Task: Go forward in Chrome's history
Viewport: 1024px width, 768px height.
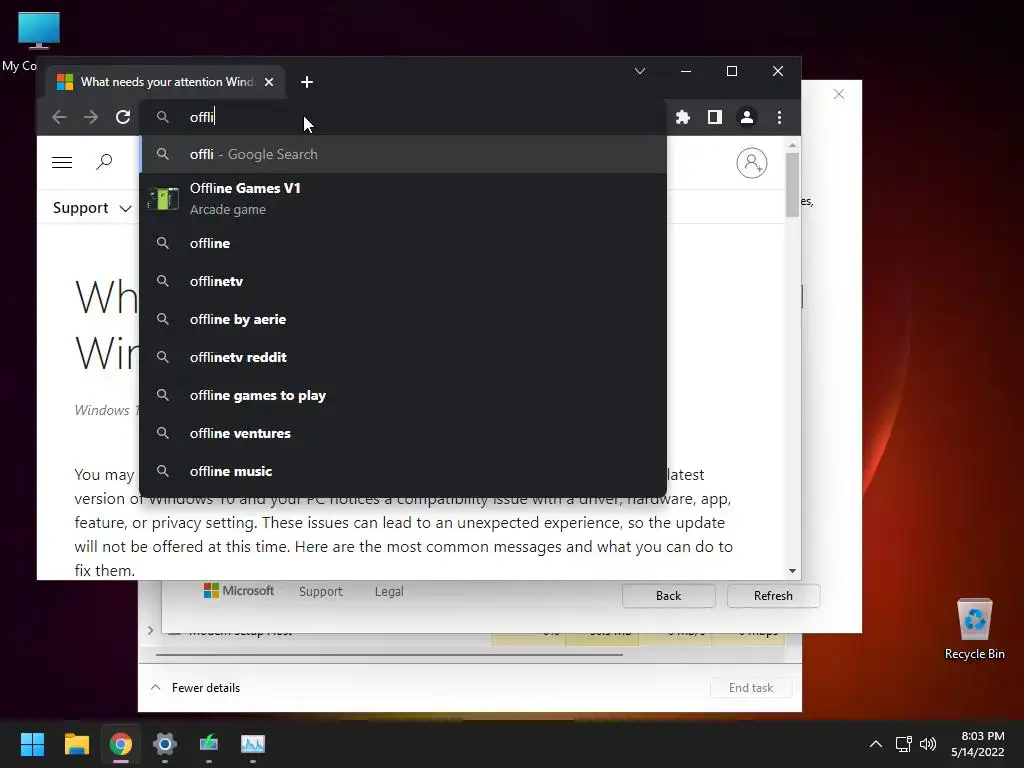Action: coord(91,117)
